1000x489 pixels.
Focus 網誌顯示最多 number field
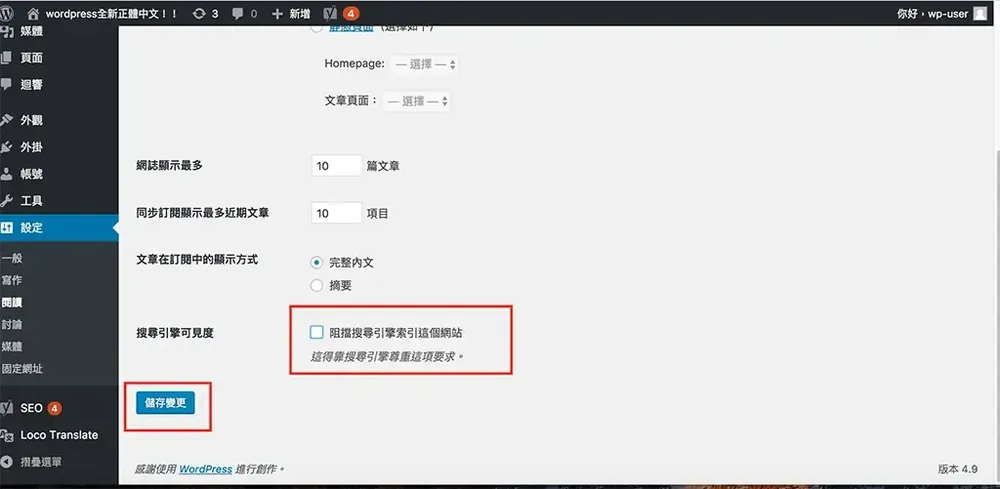click(x=336, y=166)
